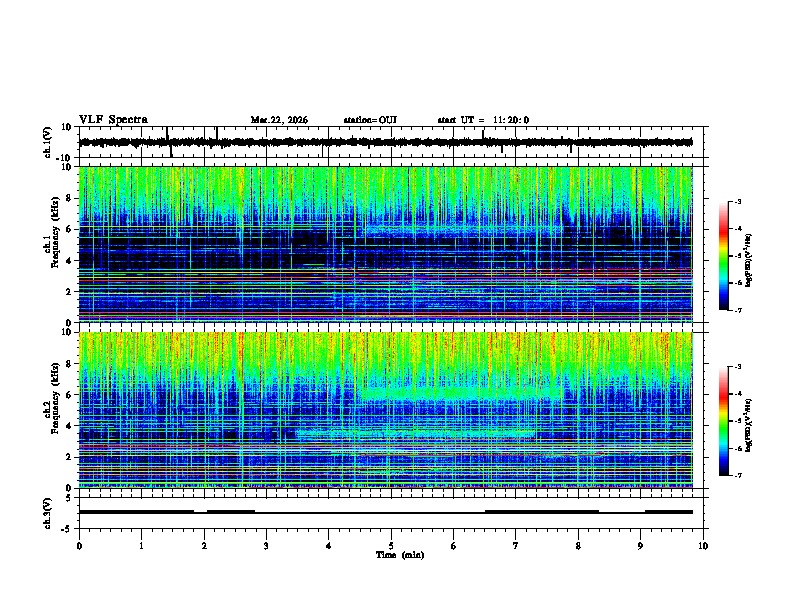Click the "start UT = 11:20:0" label
792x612 pixels.
(483, 120)
